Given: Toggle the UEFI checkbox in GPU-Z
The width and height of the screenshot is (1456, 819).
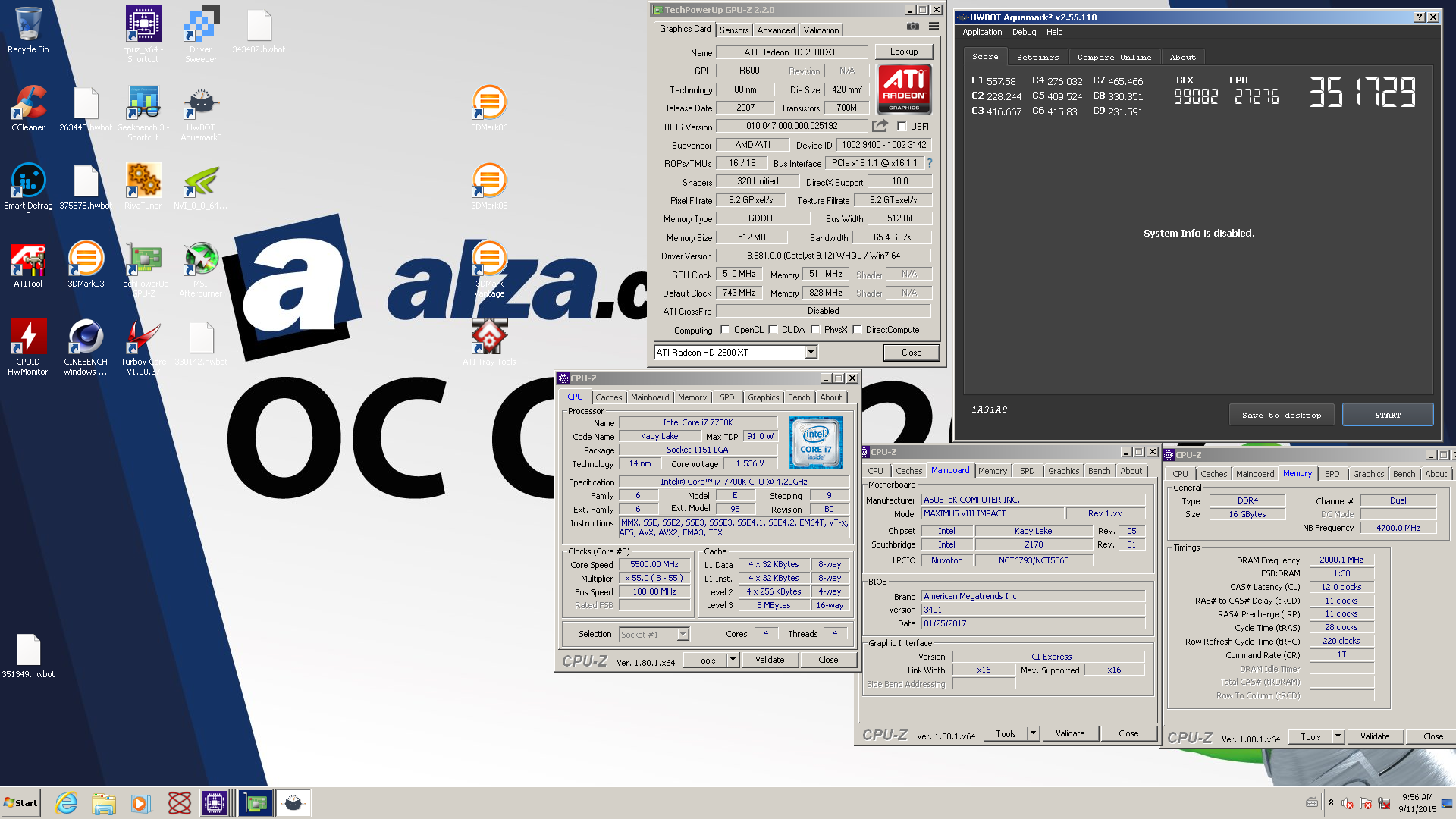Looking at the screenshot, I should click(902, 127).
